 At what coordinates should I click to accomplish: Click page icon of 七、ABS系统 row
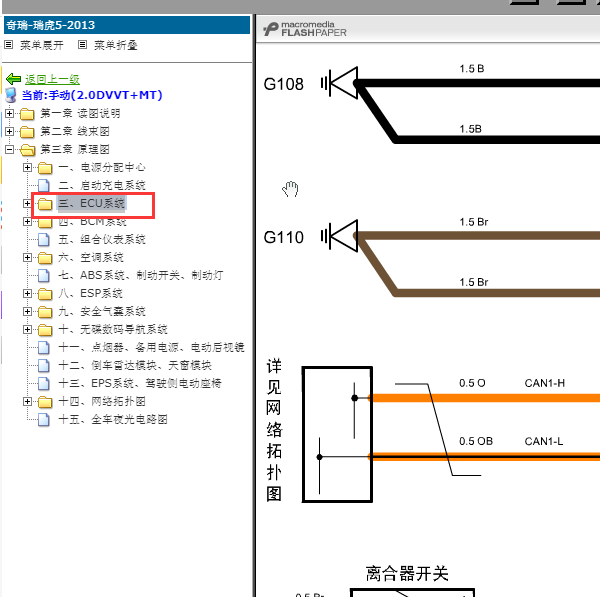tap(44, 276)
